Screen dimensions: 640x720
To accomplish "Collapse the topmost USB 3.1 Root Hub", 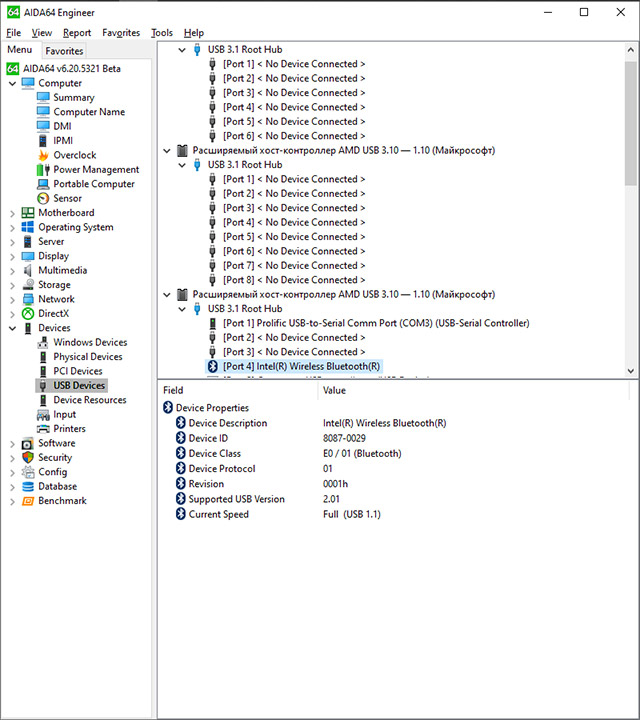I will click(182, 50).
